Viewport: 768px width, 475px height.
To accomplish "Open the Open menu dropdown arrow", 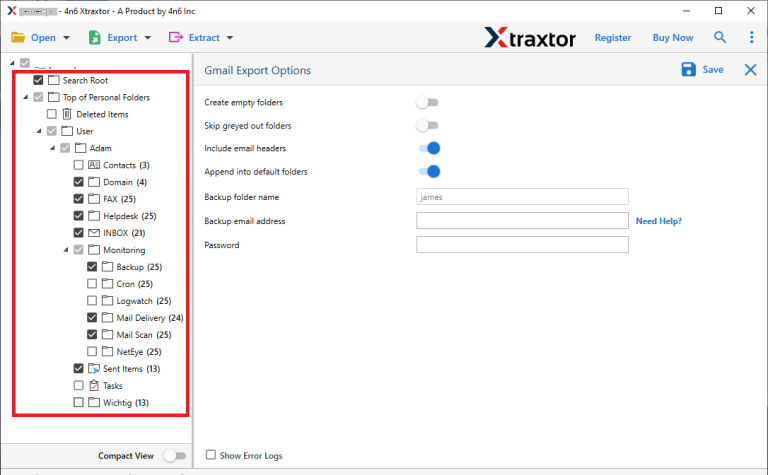I will (x=67, y=38).
